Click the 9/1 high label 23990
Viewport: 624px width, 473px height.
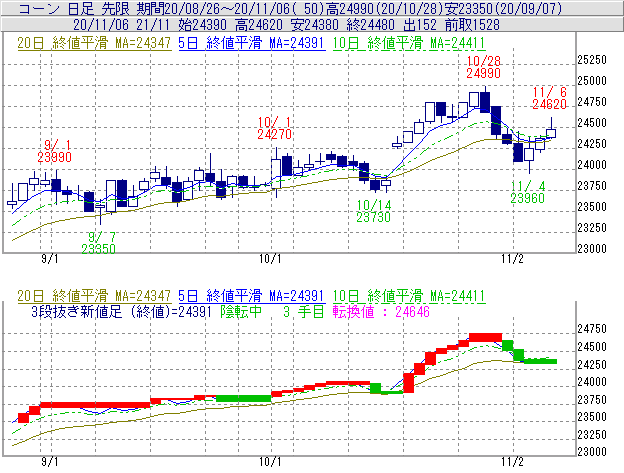click(55, 151)
